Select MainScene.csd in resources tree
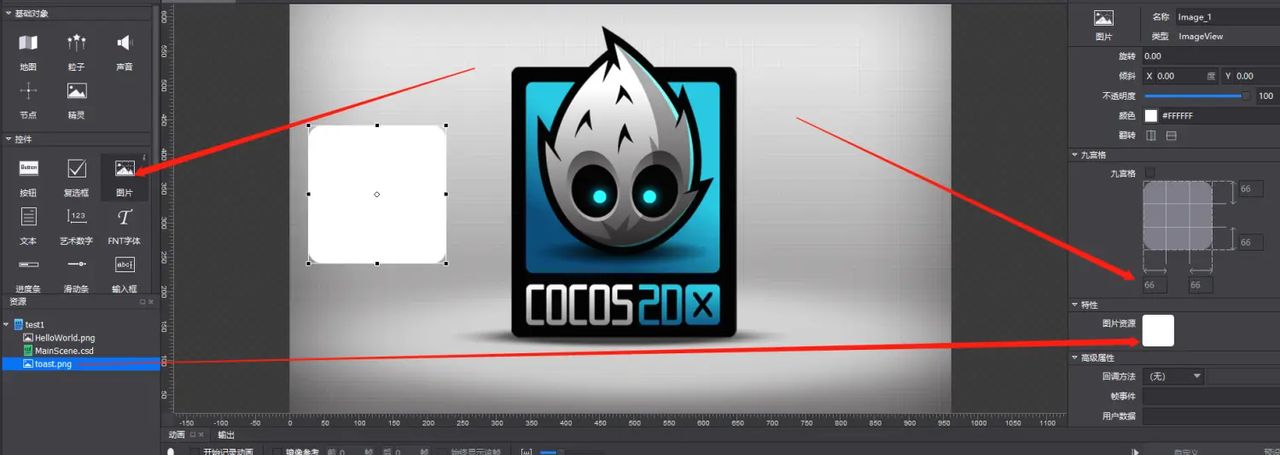The width and height of the screenshot is (1280, 455). click(x=65, y=351)
